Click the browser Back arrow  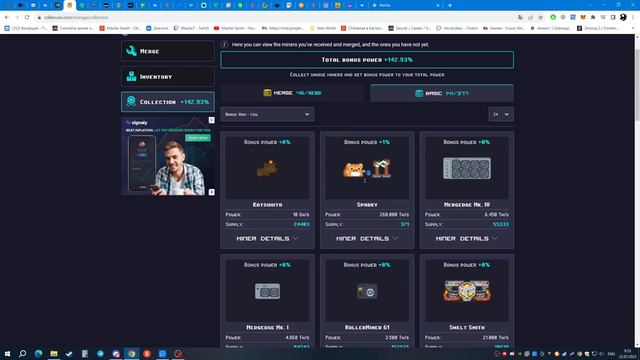point(7,17)
